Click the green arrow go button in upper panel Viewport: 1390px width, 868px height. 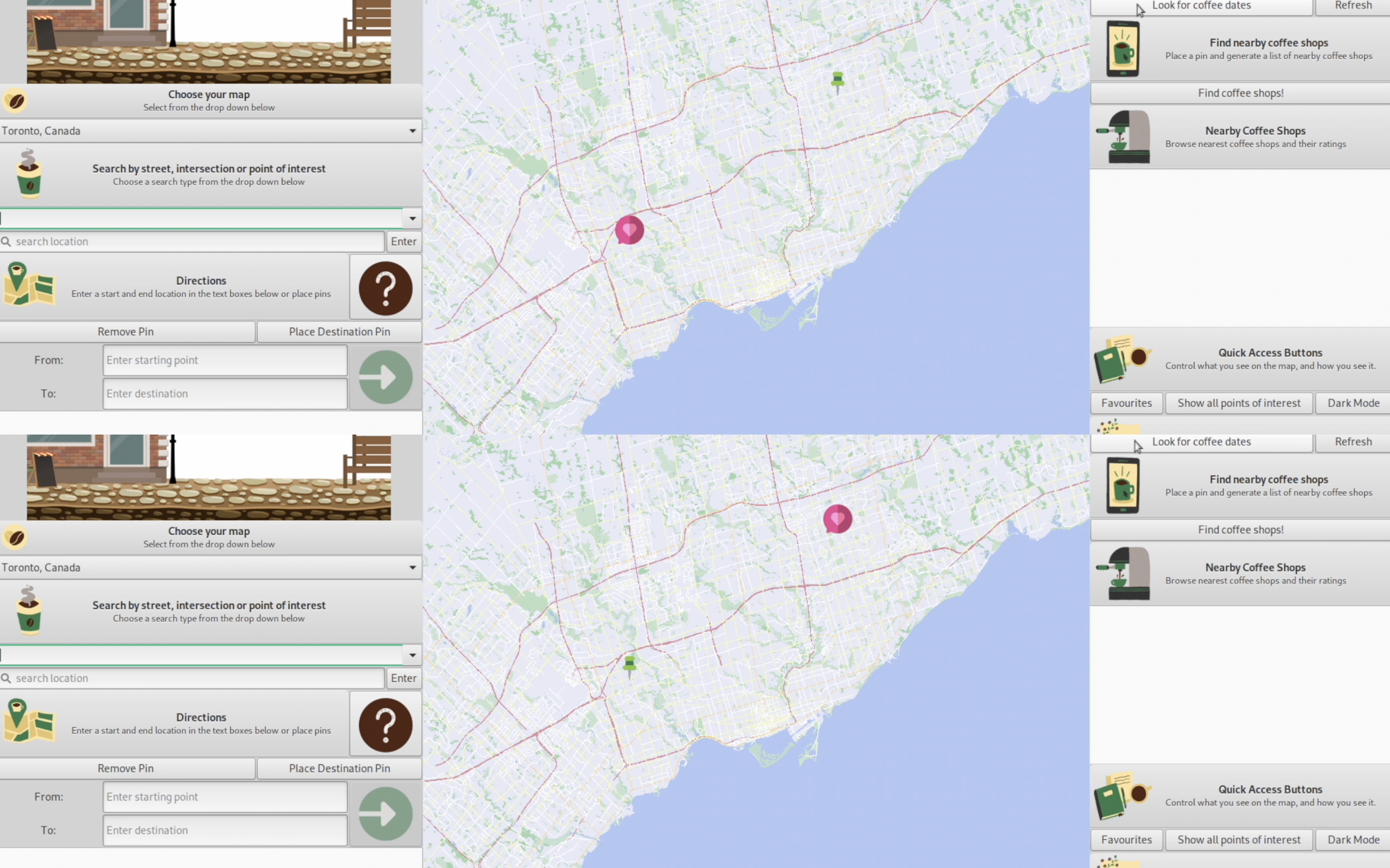pyautogui.click(x=386, y=377)
